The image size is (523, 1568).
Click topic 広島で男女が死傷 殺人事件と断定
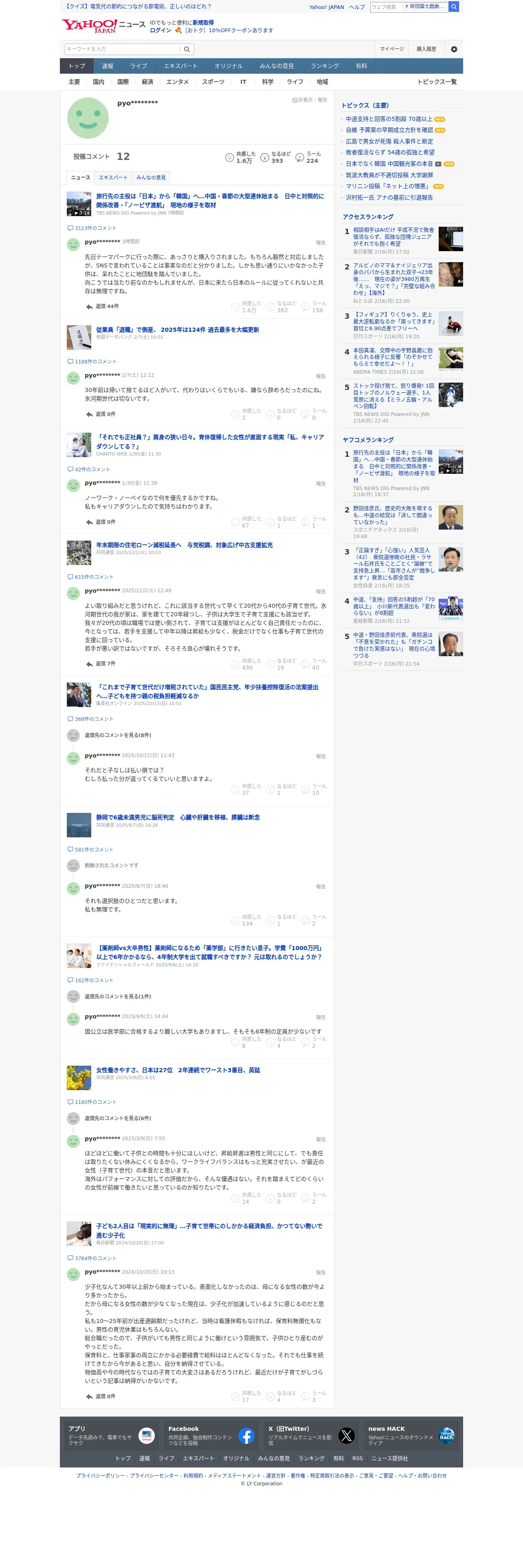click(x=390, y=141)
